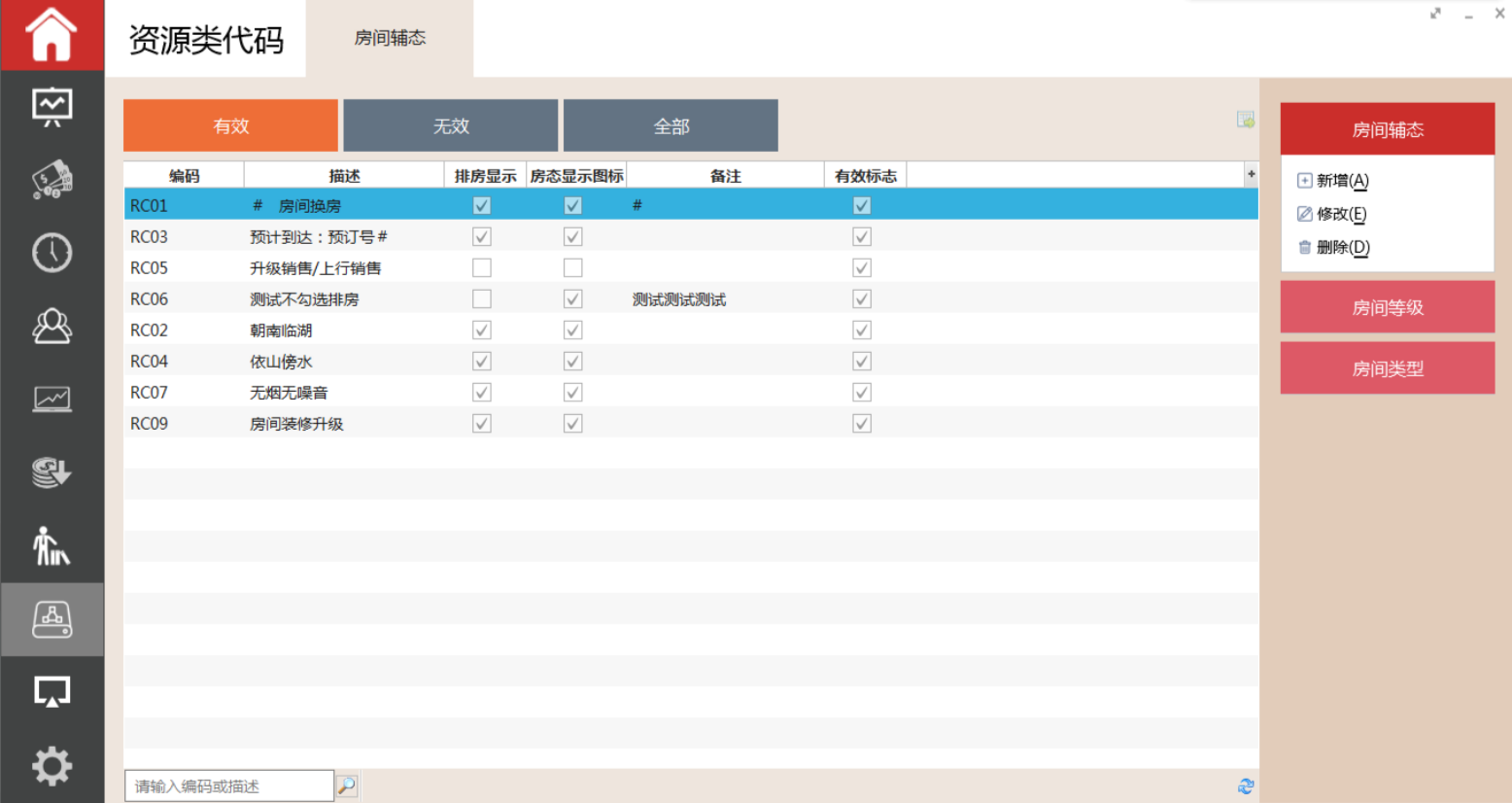The height and width of the screenshot is (803, 1512).
Task: Open the settings gear icon in sidebar
Action: [x=52, y=766]
